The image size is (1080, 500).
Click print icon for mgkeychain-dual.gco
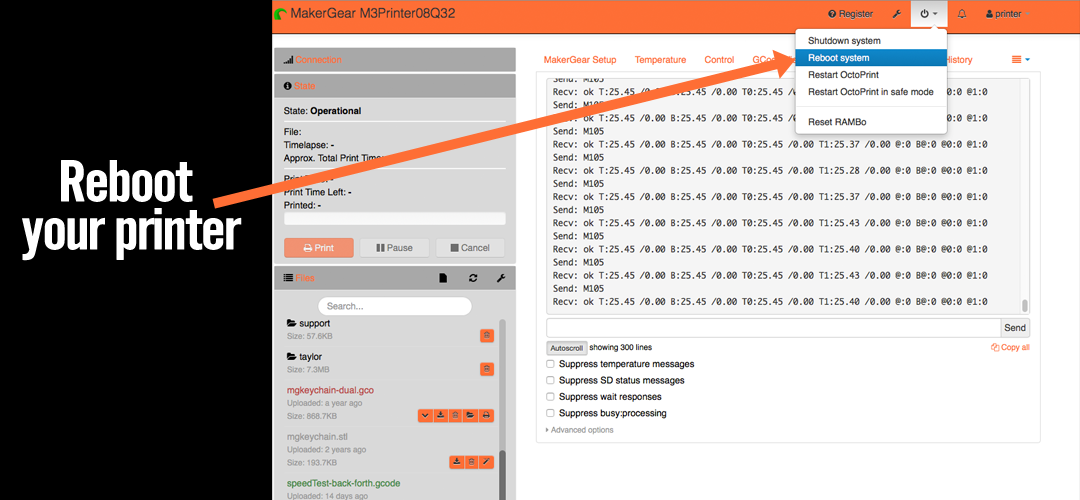pos(486,415)
